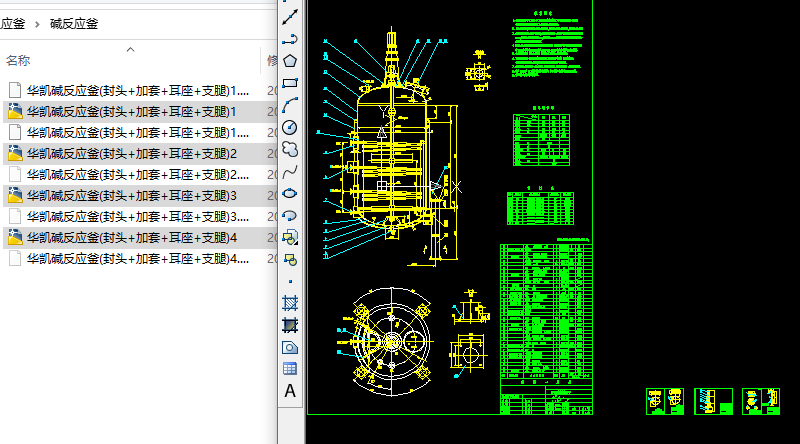Viewport: 800px width, 444px height.
Task: Pick the Ellipse drawing tool
Action: click(290, 193)
